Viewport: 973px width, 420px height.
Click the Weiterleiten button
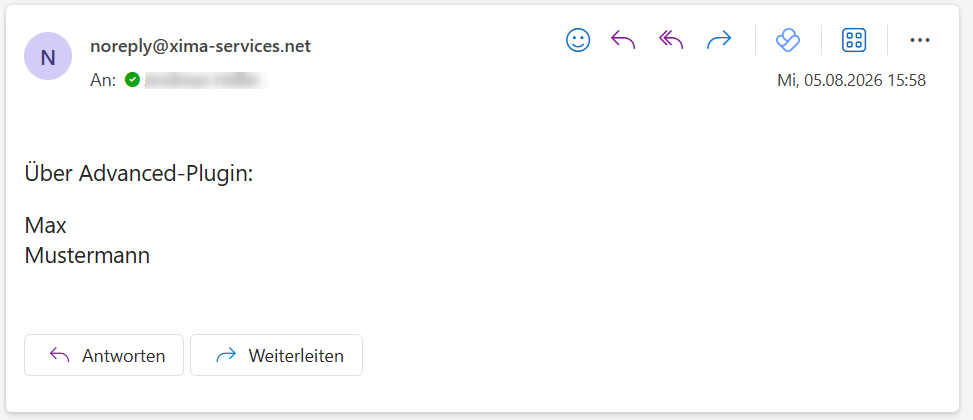click(x=276, y=355)
